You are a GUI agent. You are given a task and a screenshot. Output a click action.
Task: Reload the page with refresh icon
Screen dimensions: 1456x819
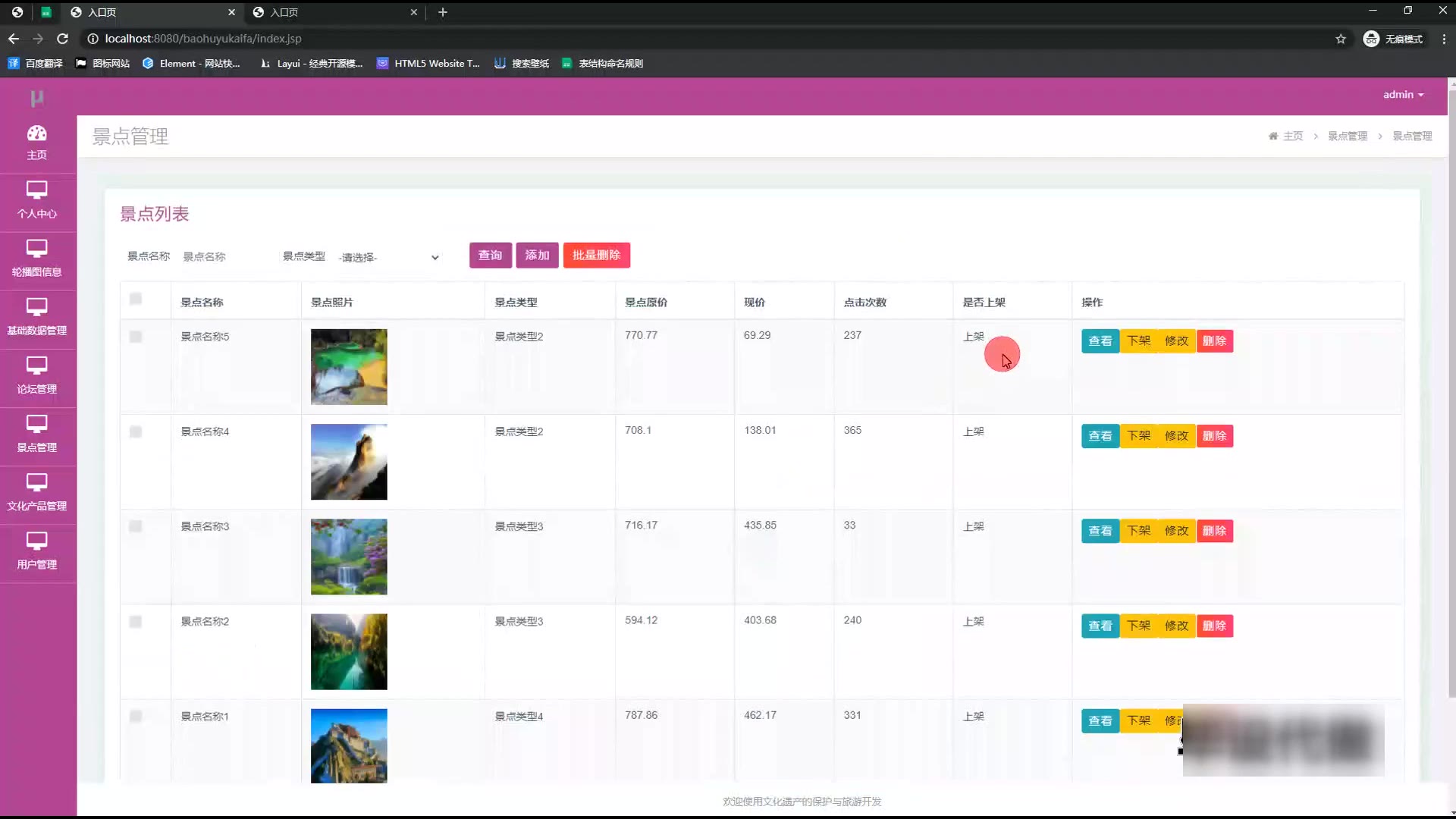pyautogui.click(x=63, y=39)
